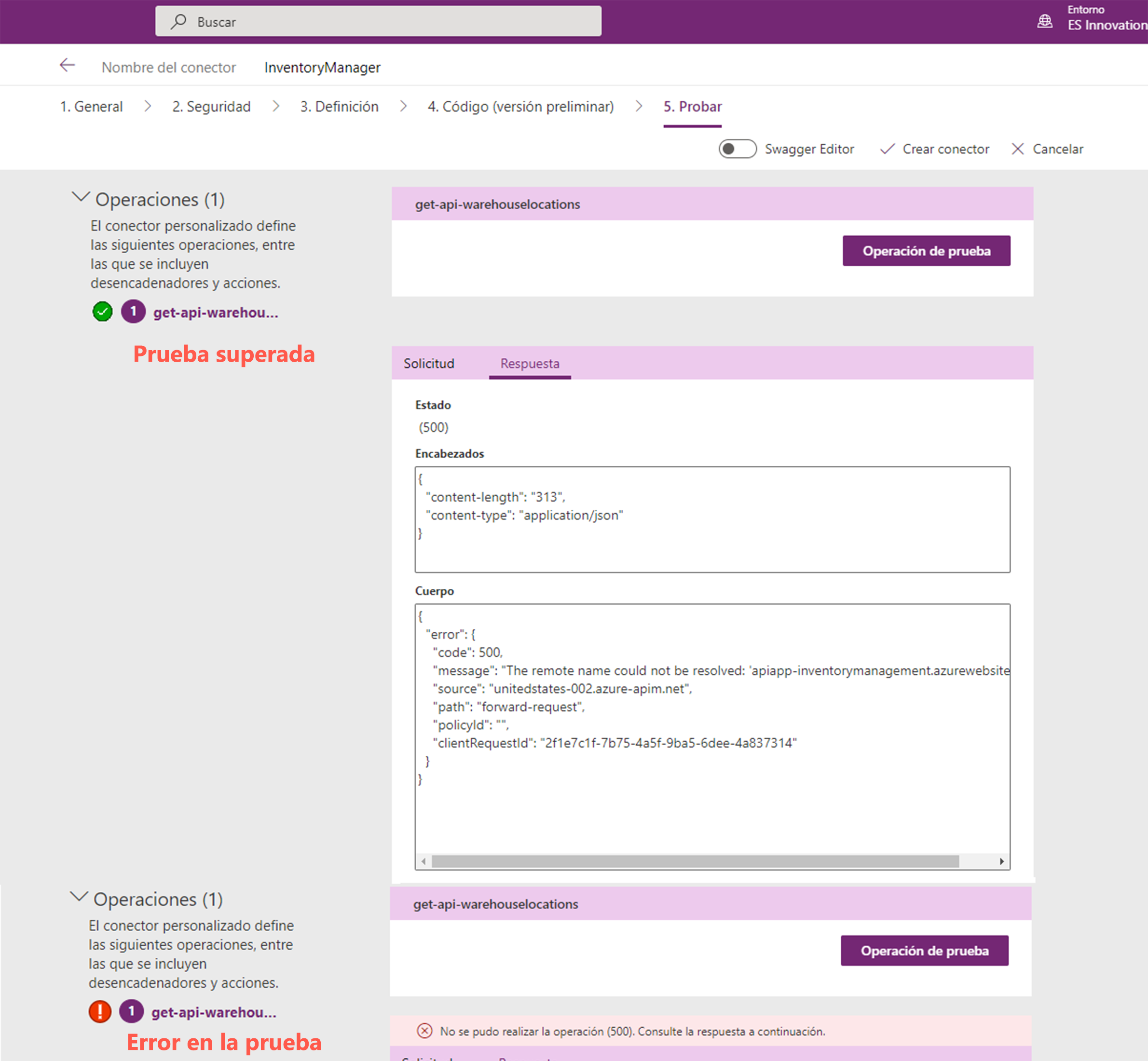The width and height of the screenshot is (1148, 1061).
Task: Click the "message" line in Cuerpo
Action: [x=721, y=670]
